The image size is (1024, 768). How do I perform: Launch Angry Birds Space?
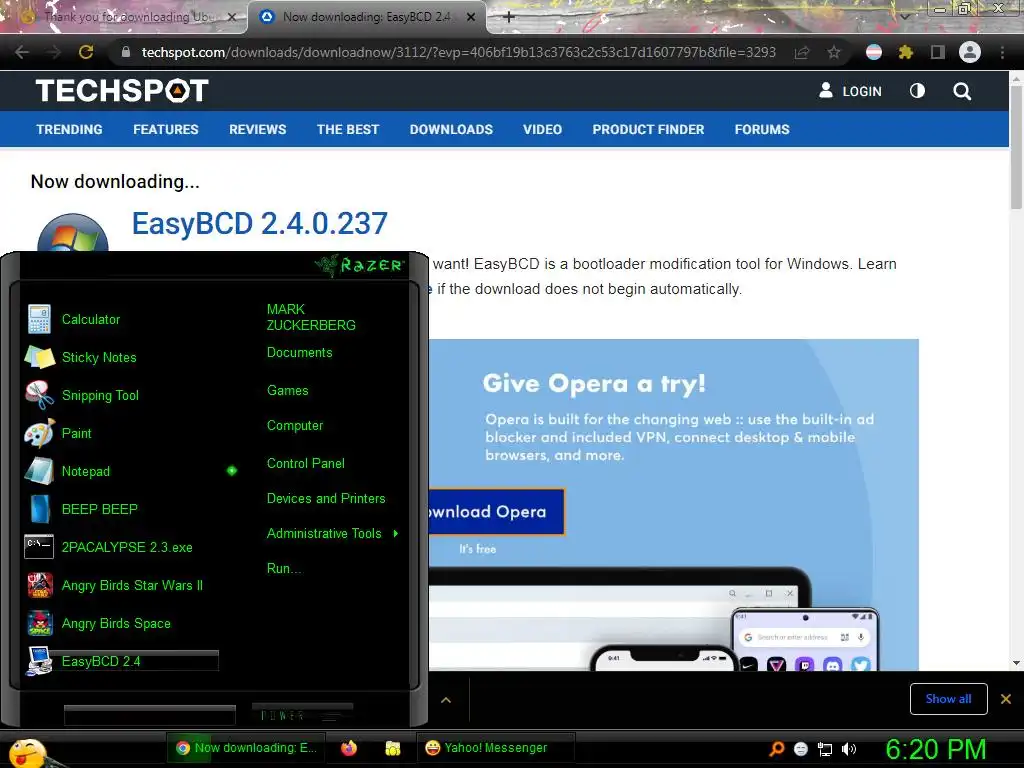tap(98, 623)
